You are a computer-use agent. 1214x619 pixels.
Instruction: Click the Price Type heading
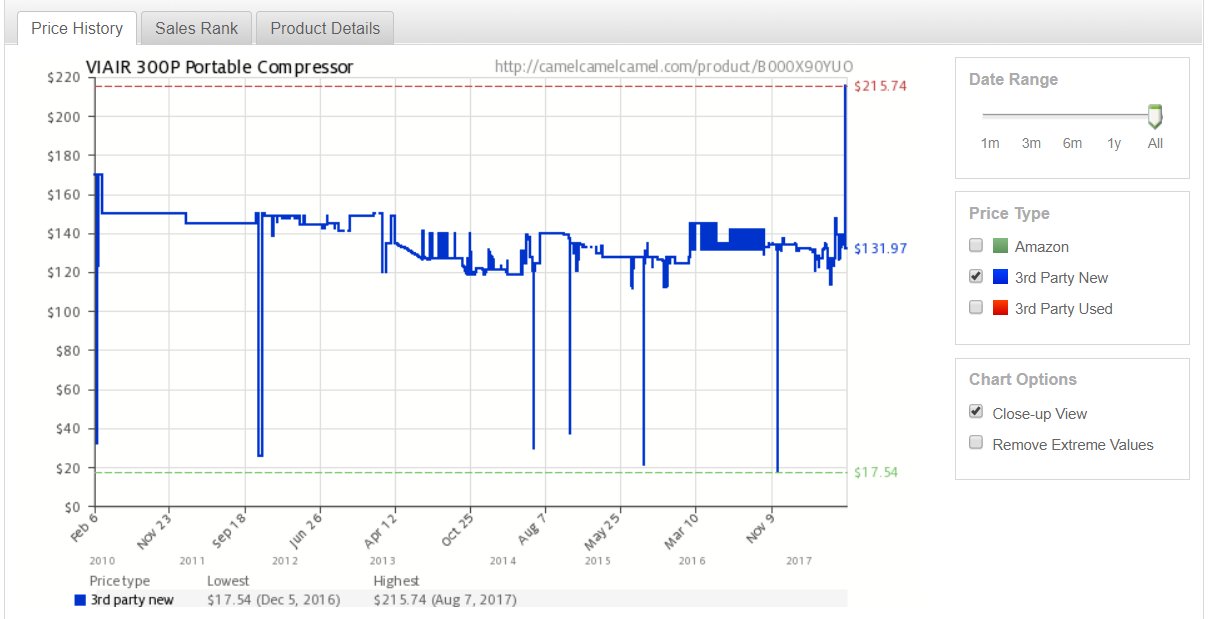pyautogui.click(x=1009, y=213)
